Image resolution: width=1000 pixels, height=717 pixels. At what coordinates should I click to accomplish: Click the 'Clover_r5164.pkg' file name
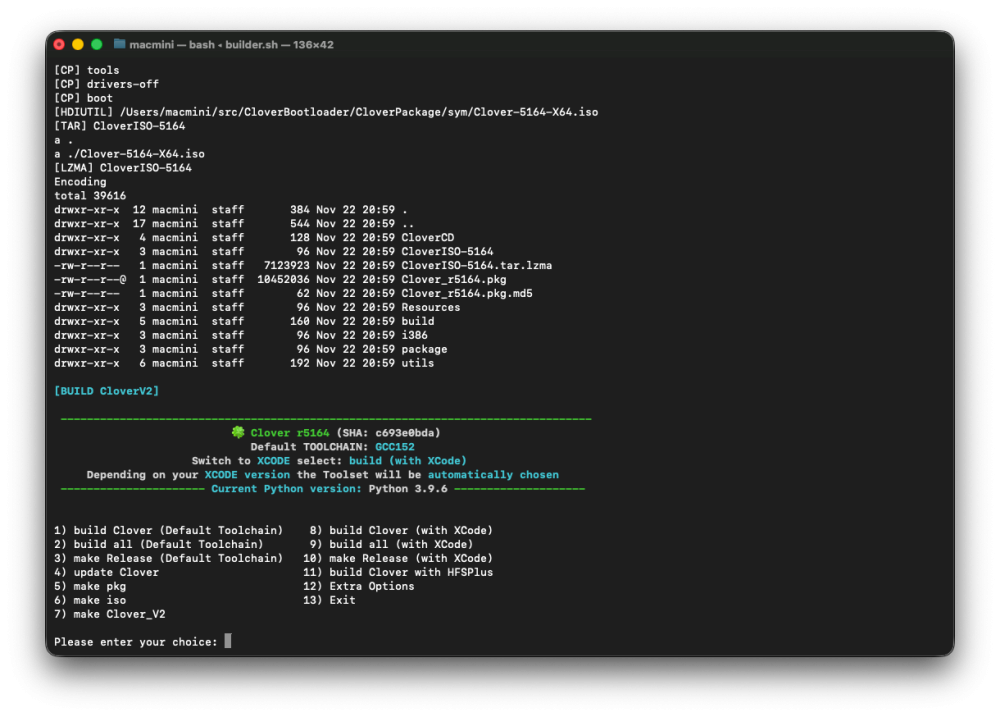click(453, 279)
